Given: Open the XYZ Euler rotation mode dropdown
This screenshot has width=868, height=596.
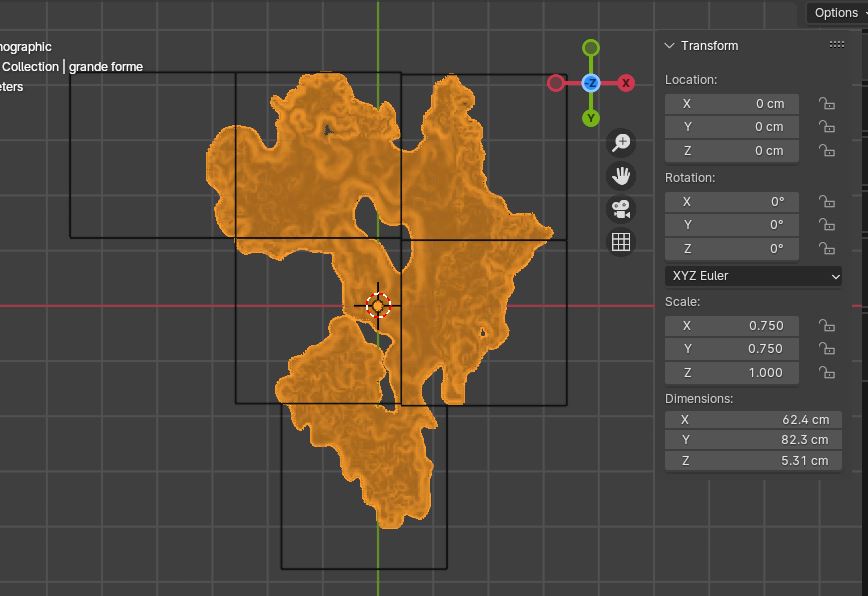Looking at the screenshot, I should pos(753,276).
